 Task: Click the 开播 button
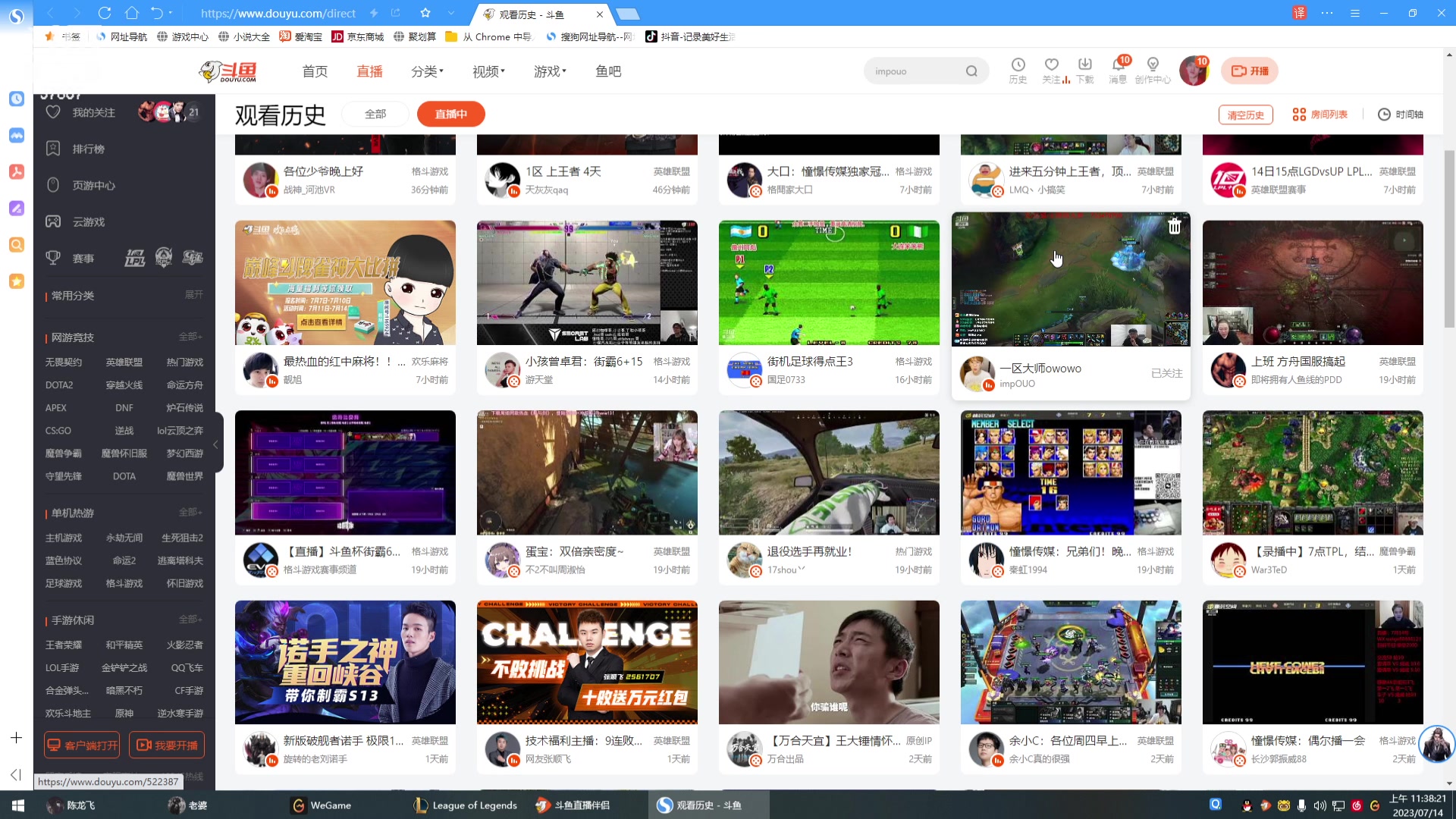coord(1250,71)
